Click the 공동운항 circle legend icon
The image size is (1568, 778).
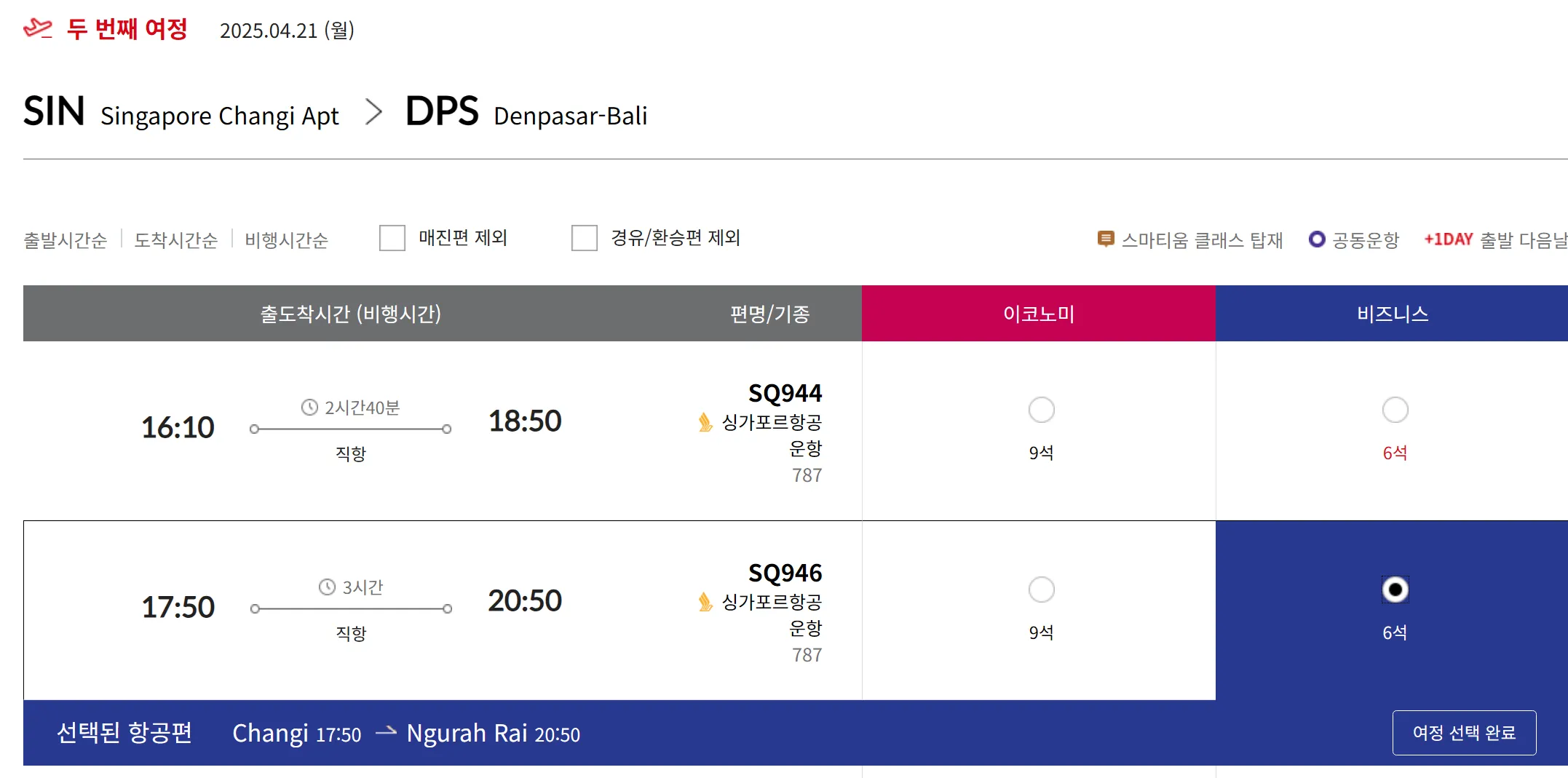pyautogui.click(x=1316, y=239)
